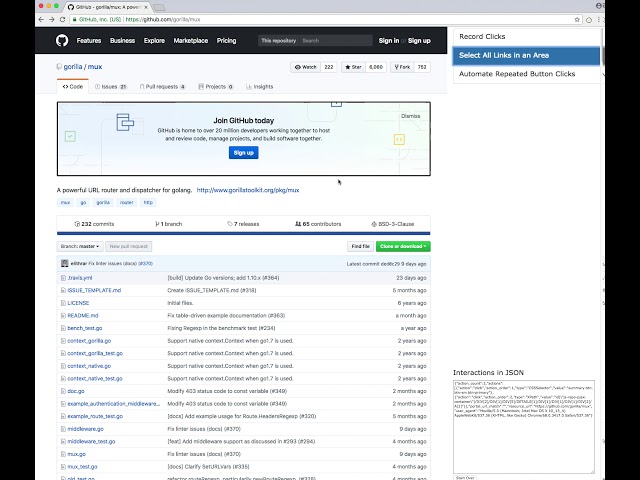Click the GitHub search input field
640x480 pixels.
point(336,40)
